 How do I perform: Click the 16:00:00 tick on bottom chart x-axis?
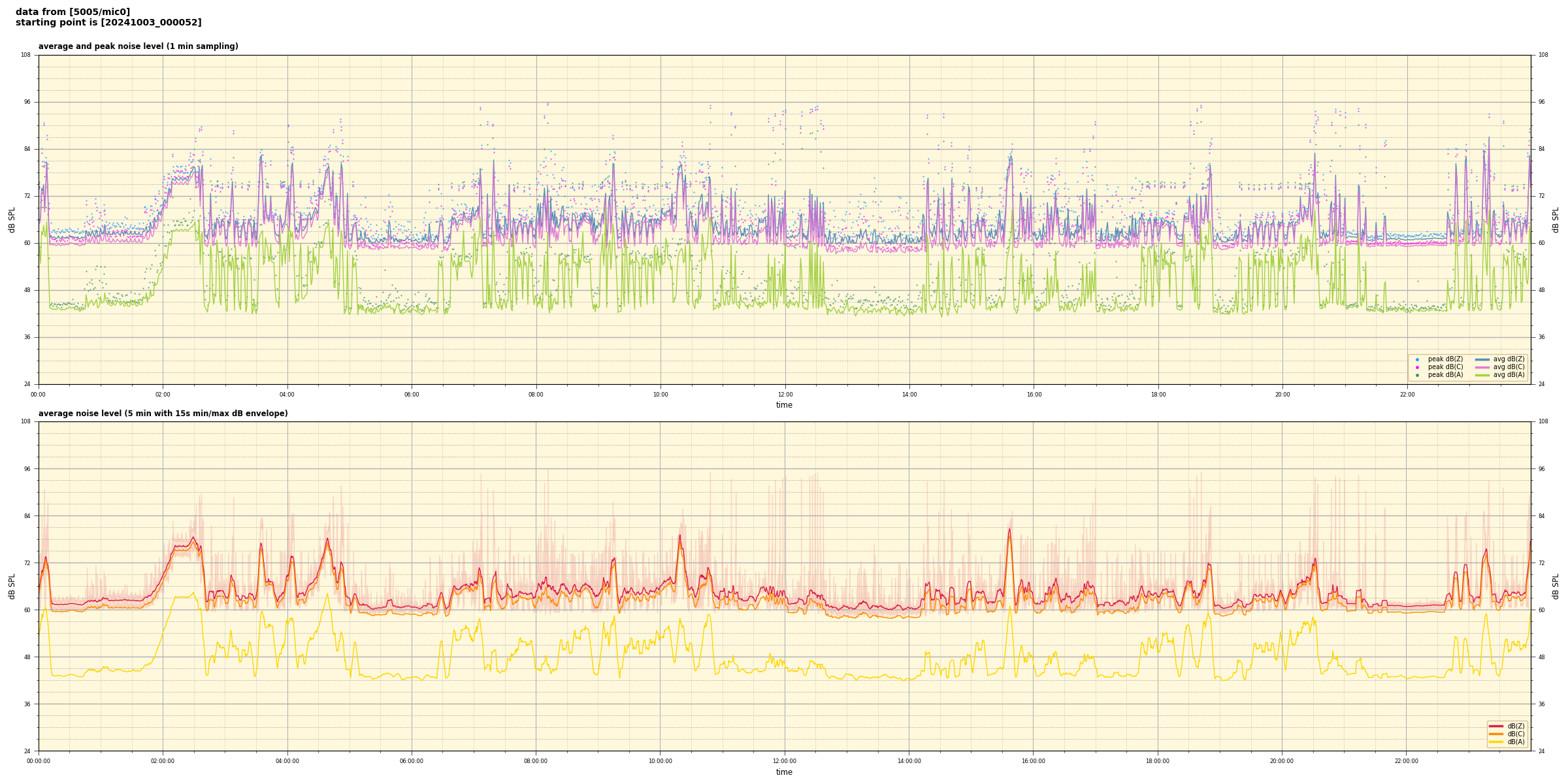click(x=1033, y=761)
